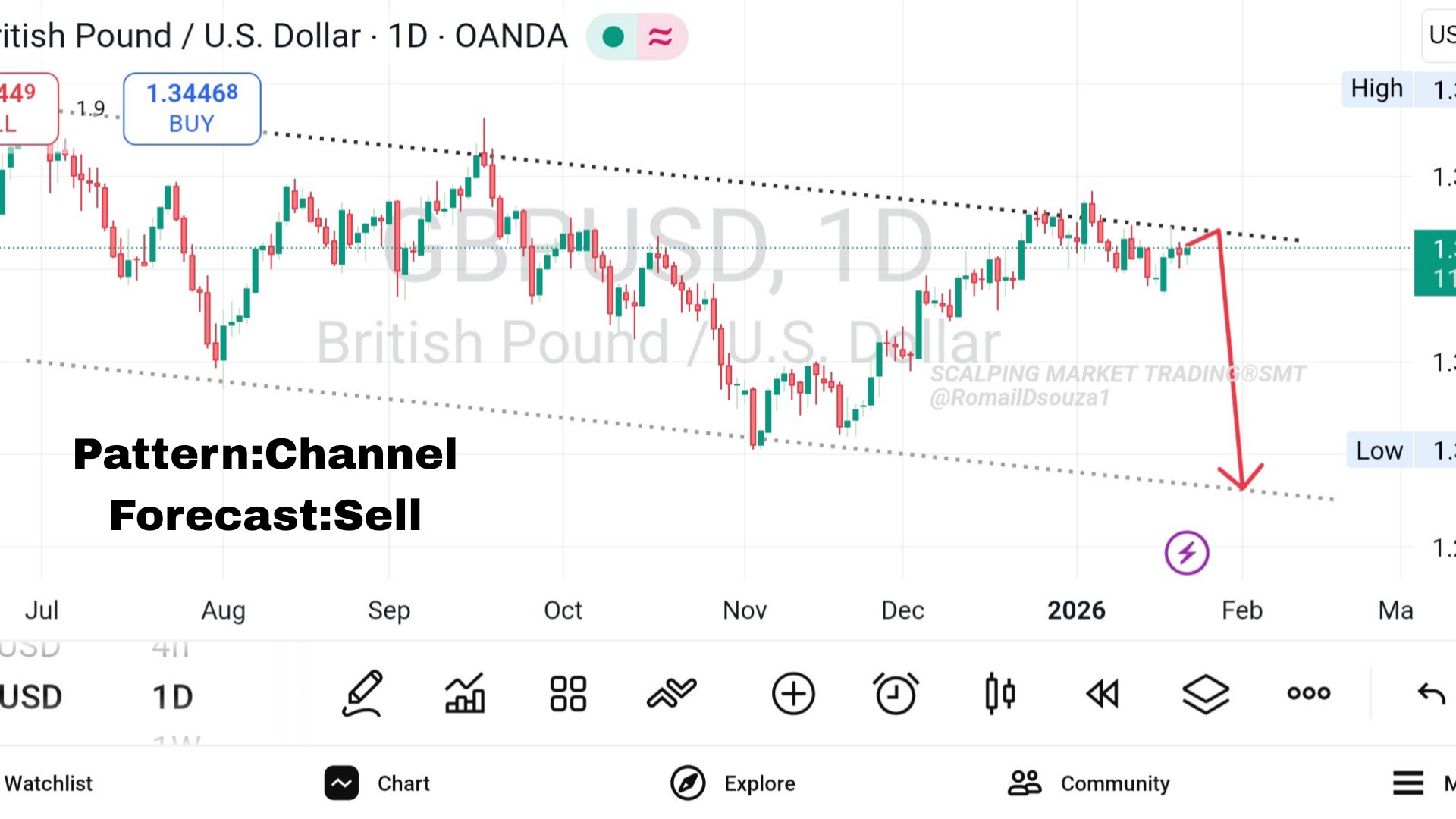Tap the purple lightning event marker
This screenshot has width=1456, height=819.
click(x=1187, y=553)
